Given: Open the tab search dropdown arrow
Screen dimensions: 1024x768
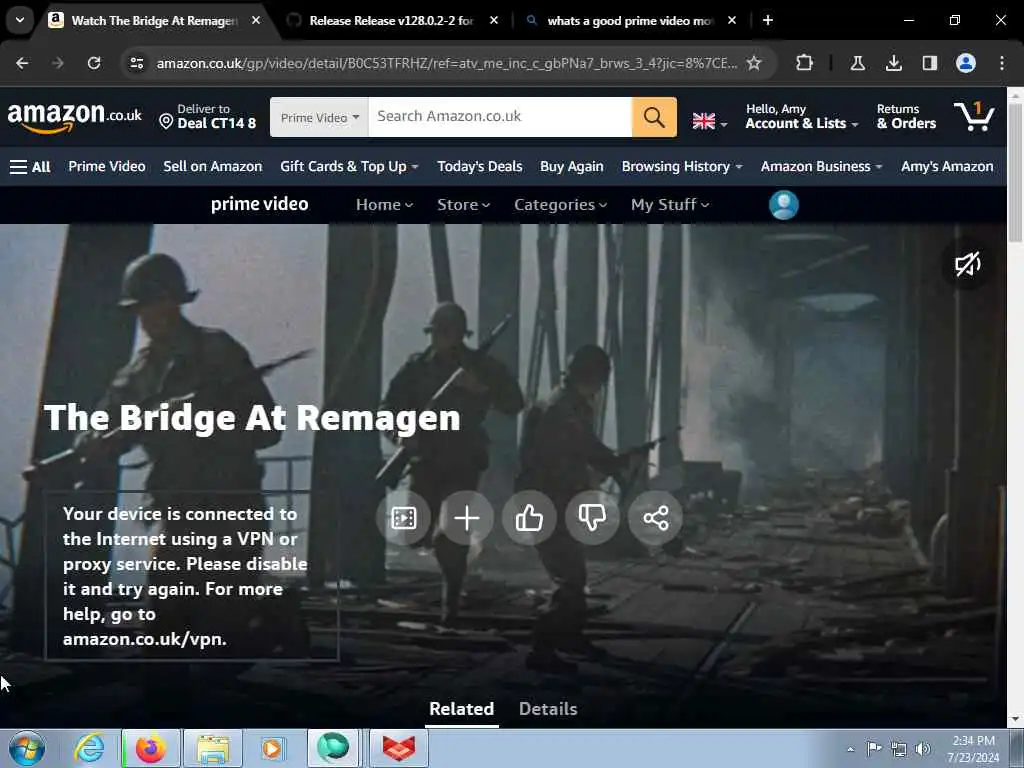Looking at the screenshot, I should [20, 20].
